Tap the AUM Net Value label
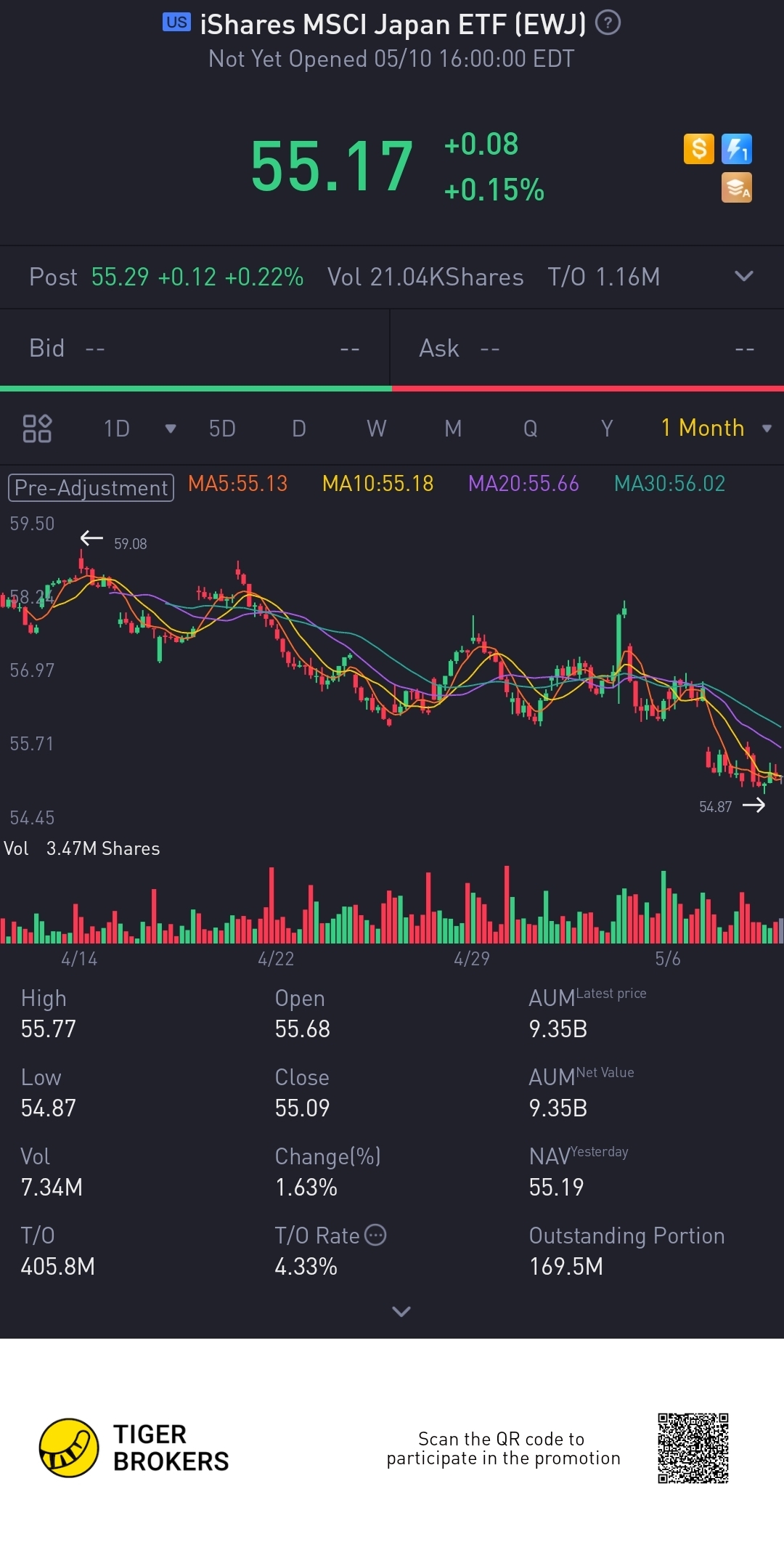This screenshot has width=784, height=1558. coord(581,1075)
